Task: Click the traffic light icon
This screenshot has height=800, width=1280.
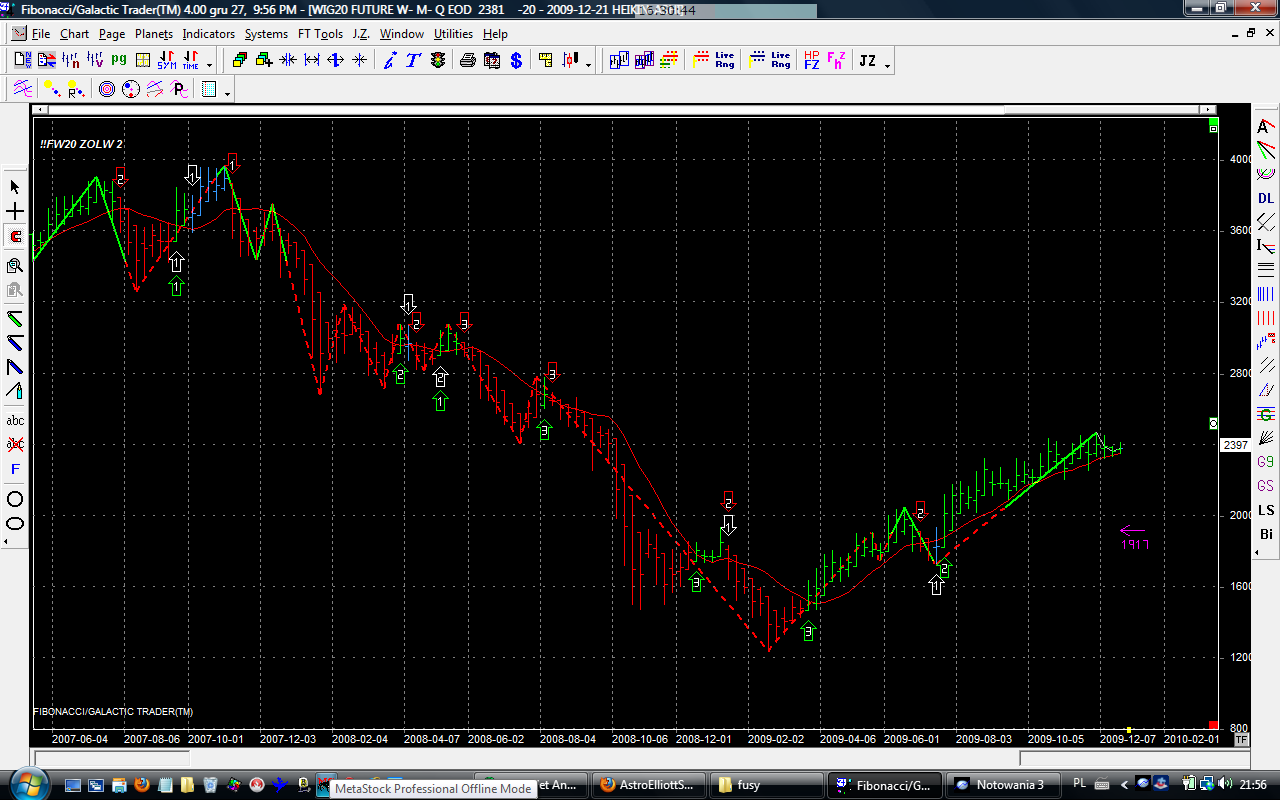Action: pos(438,61)
